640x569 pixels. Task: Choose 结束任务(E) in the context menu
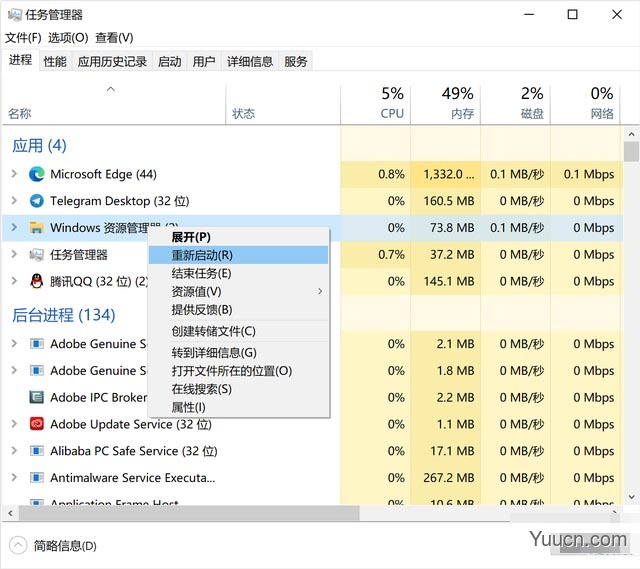238,273
